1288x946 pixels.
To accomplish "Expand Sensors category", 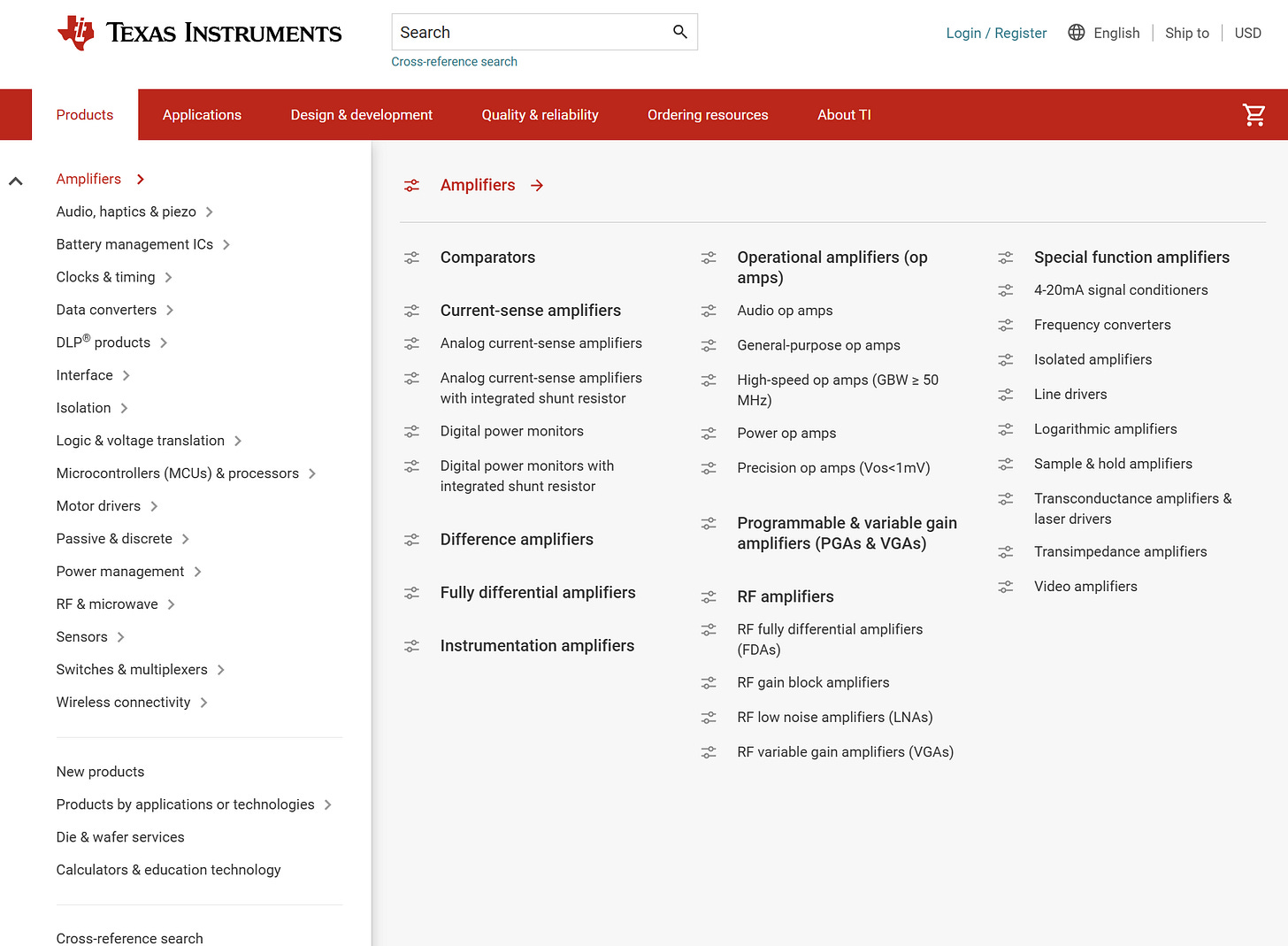I will (x=121, y=637).
